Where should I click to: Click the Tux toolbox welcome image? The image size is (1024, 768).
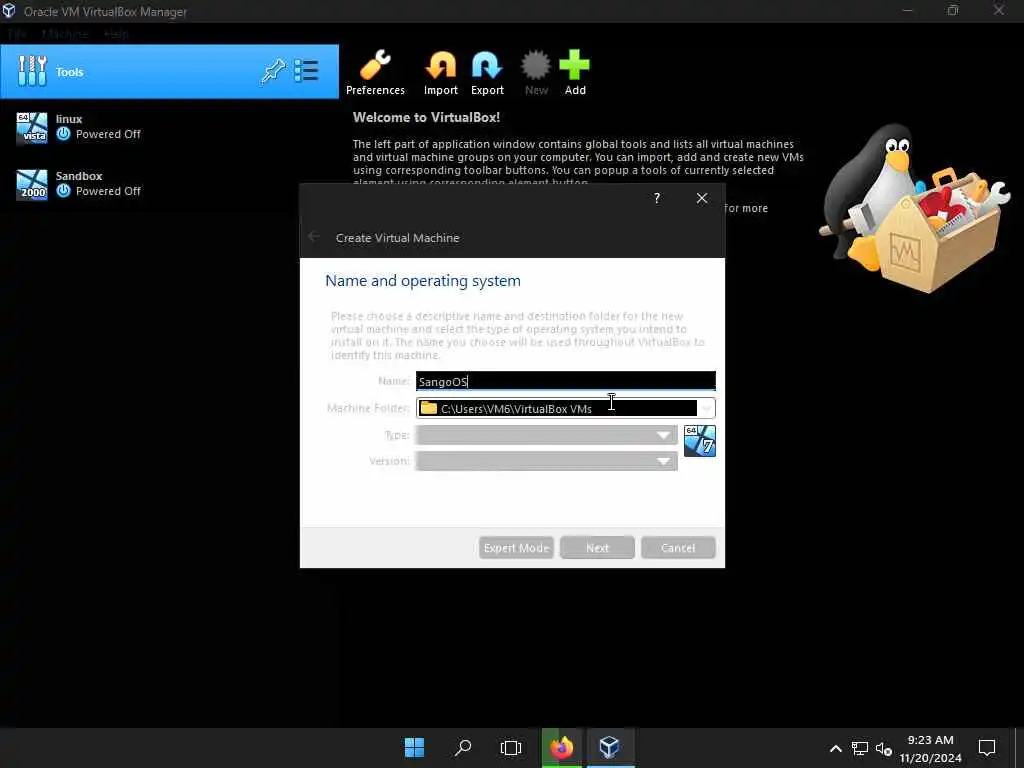[x=914, y=209]
